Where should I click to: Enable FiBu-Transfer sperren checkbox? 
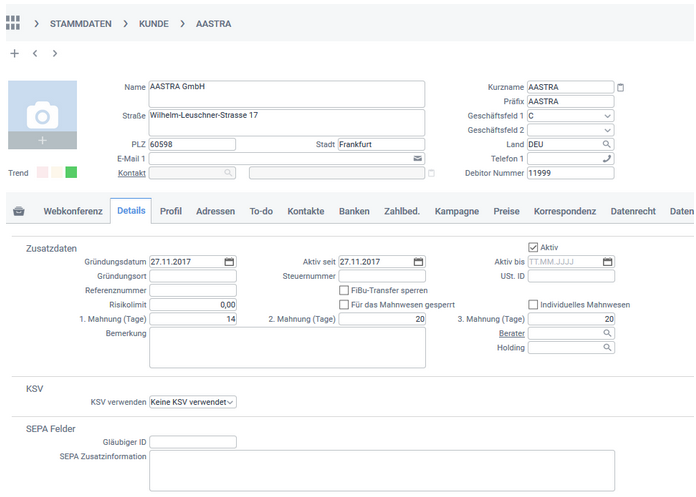coord(344,290)
